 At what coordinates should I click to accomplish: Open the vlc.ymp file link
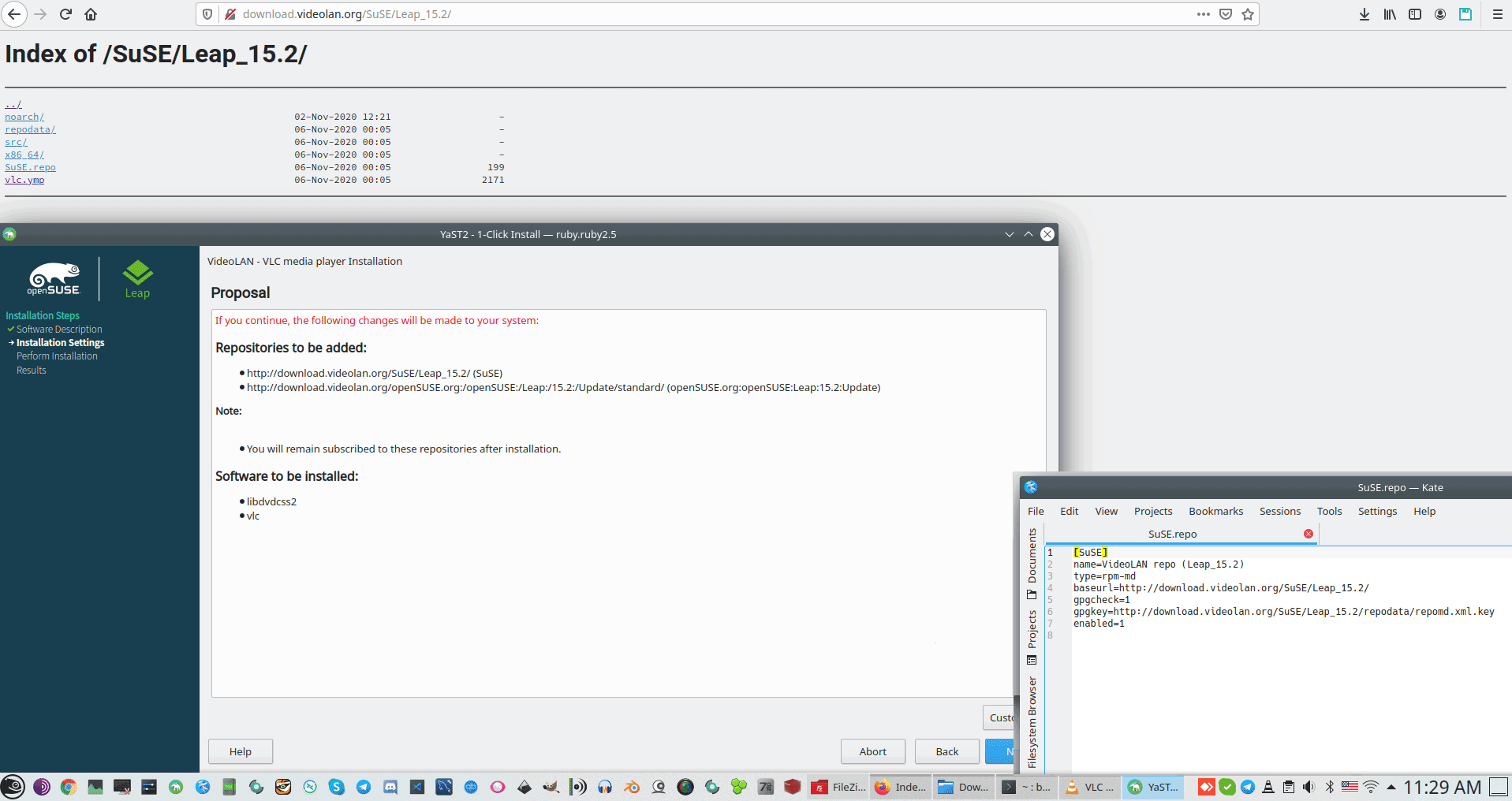tap(24, 180)
